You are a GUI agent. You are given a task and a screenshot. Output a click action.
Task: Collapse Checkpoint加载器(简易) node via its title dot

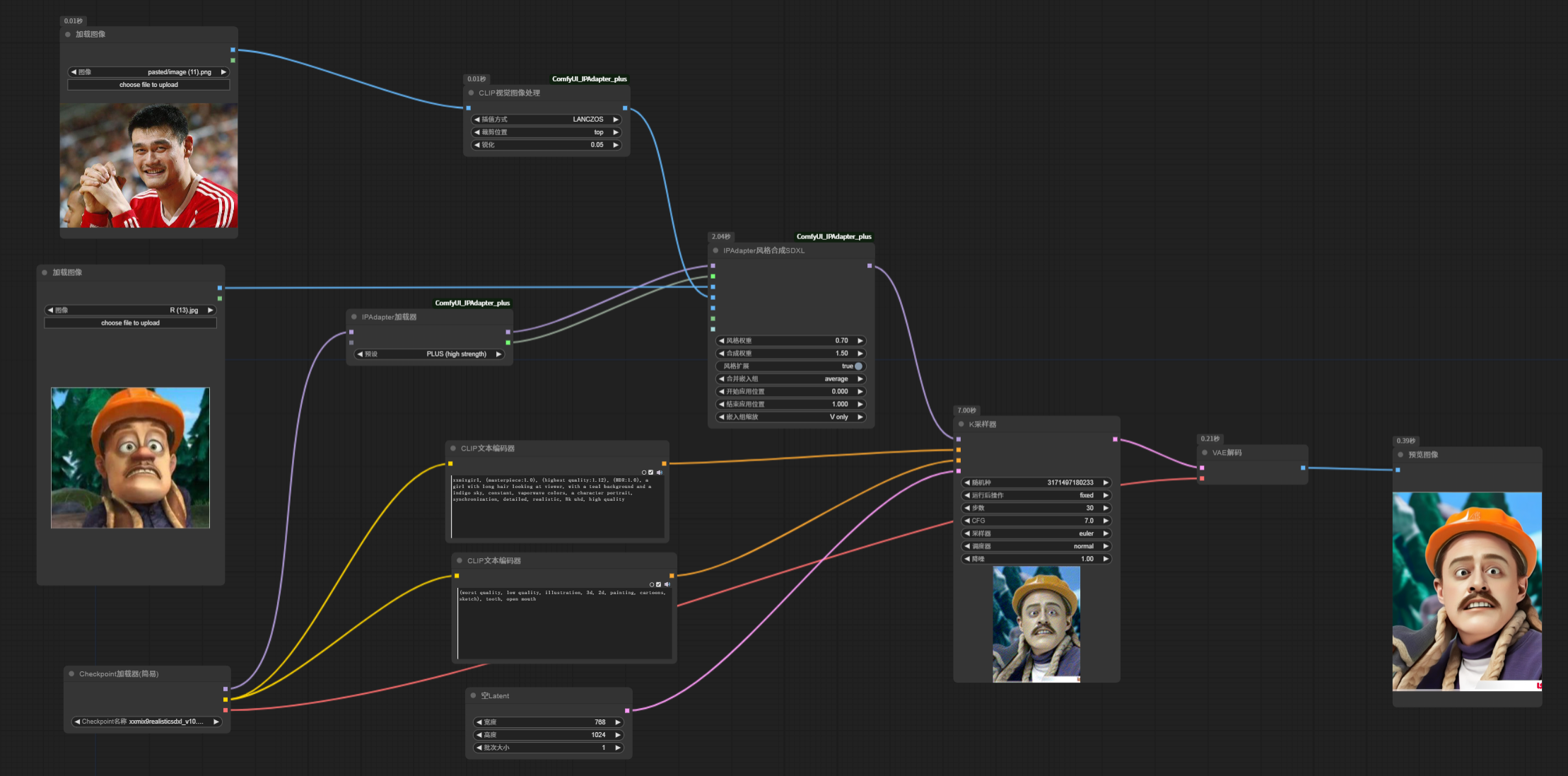click(71, 674)
